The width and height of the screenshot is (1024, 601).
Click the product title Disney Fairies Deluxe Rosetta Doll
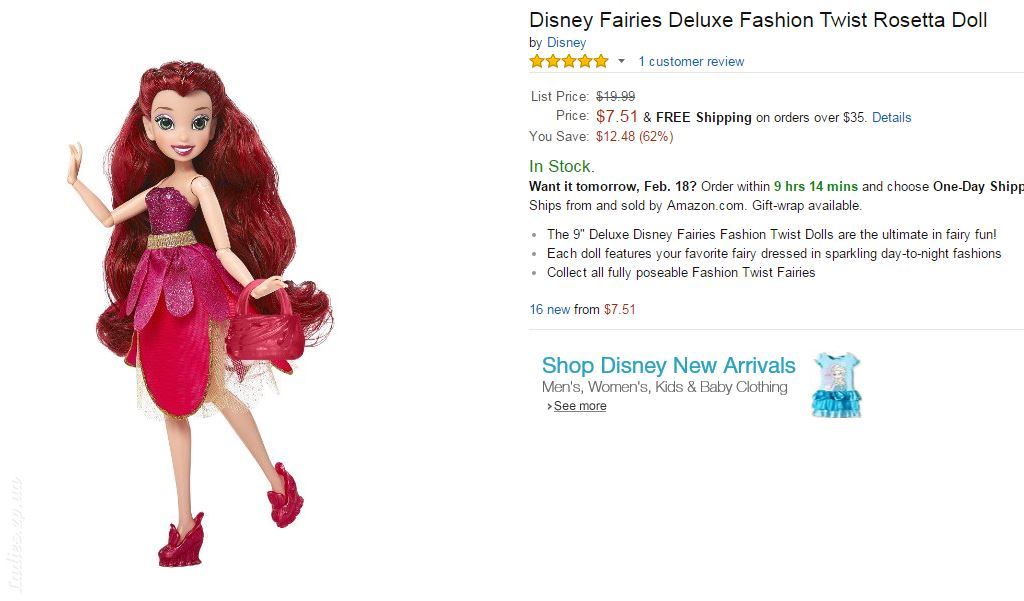(x=758, y=20)
